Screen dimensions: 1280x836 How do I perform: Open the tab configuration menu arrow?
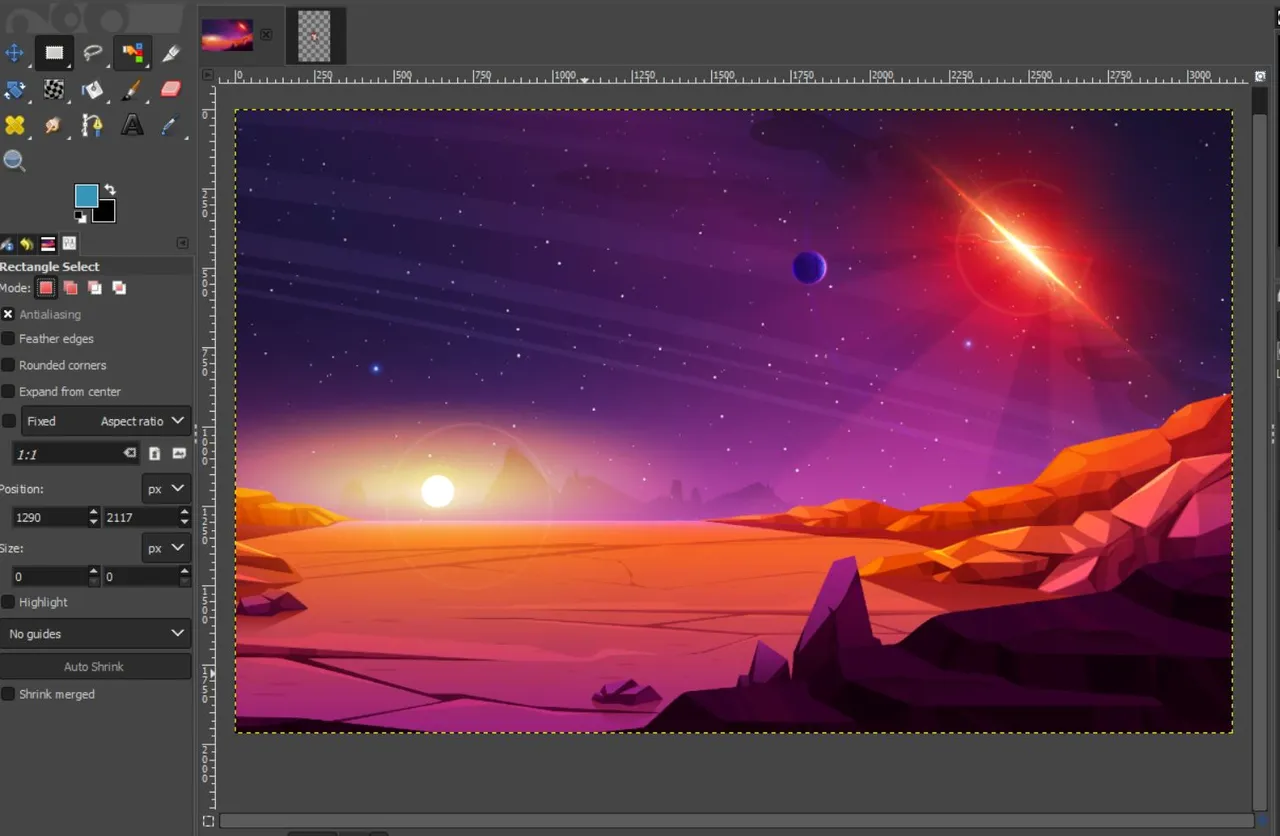(182, 243)
